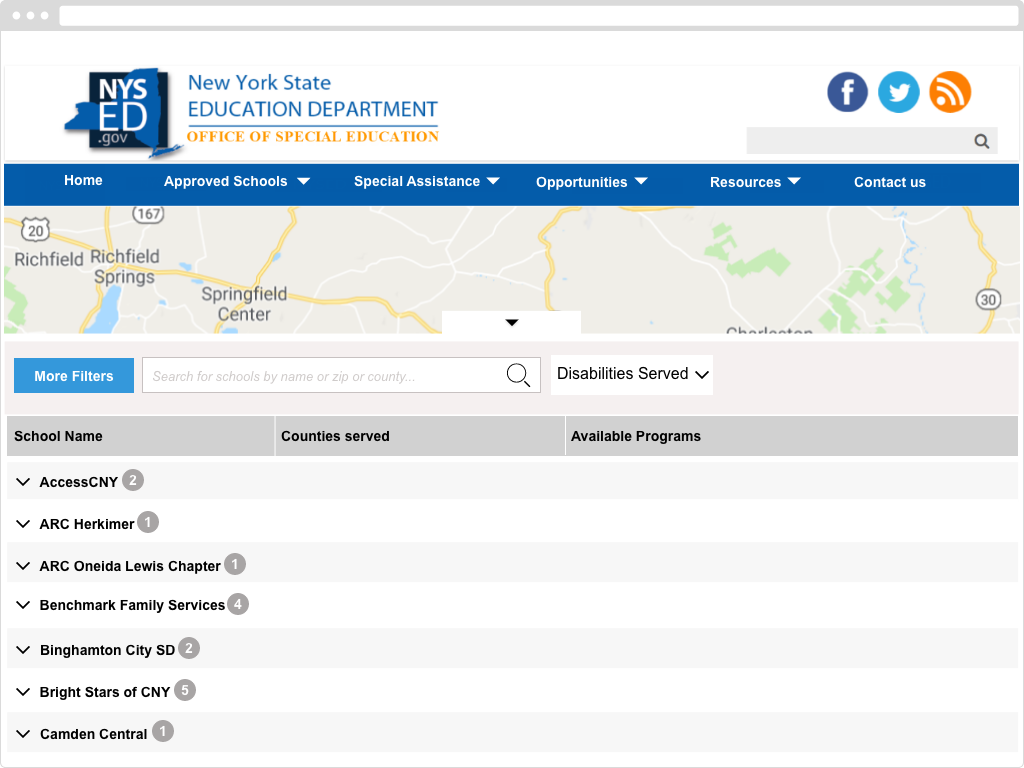The width and height of the screenshot is (1024, 768).
Task: Click the Bright Stars of CNY count badge
Action: point(185,691)
